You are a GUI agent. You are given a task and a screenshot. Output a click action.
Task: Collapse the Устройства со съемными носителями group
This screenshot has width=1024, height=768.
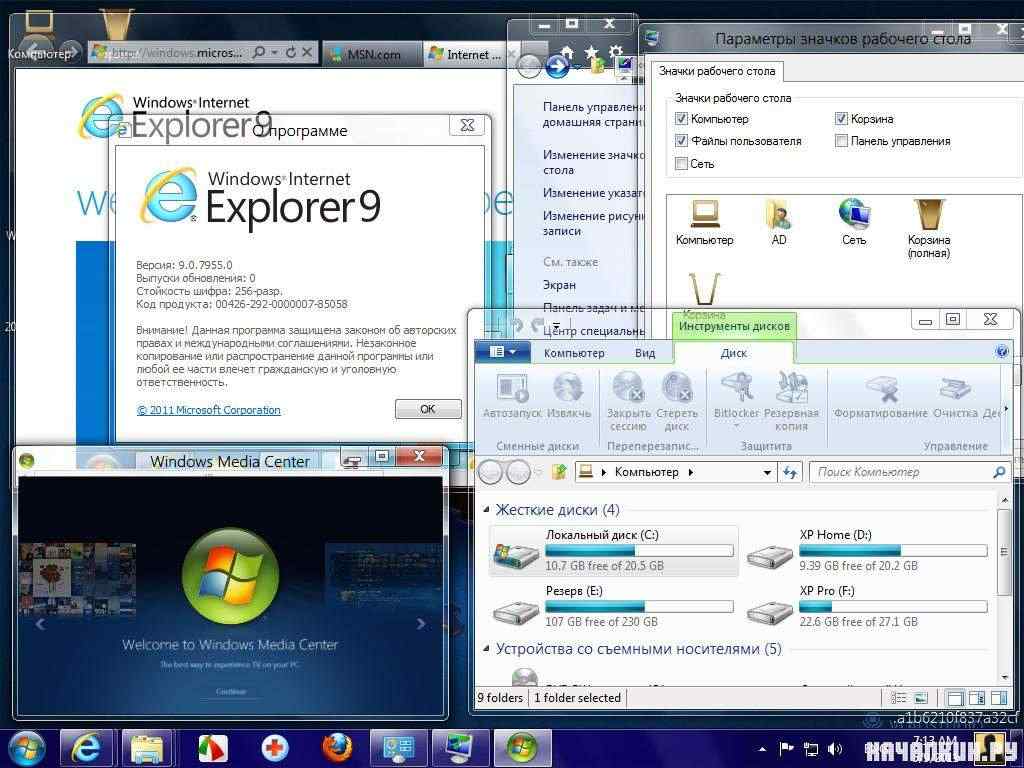pyautogui.click(x=486, y=648)
